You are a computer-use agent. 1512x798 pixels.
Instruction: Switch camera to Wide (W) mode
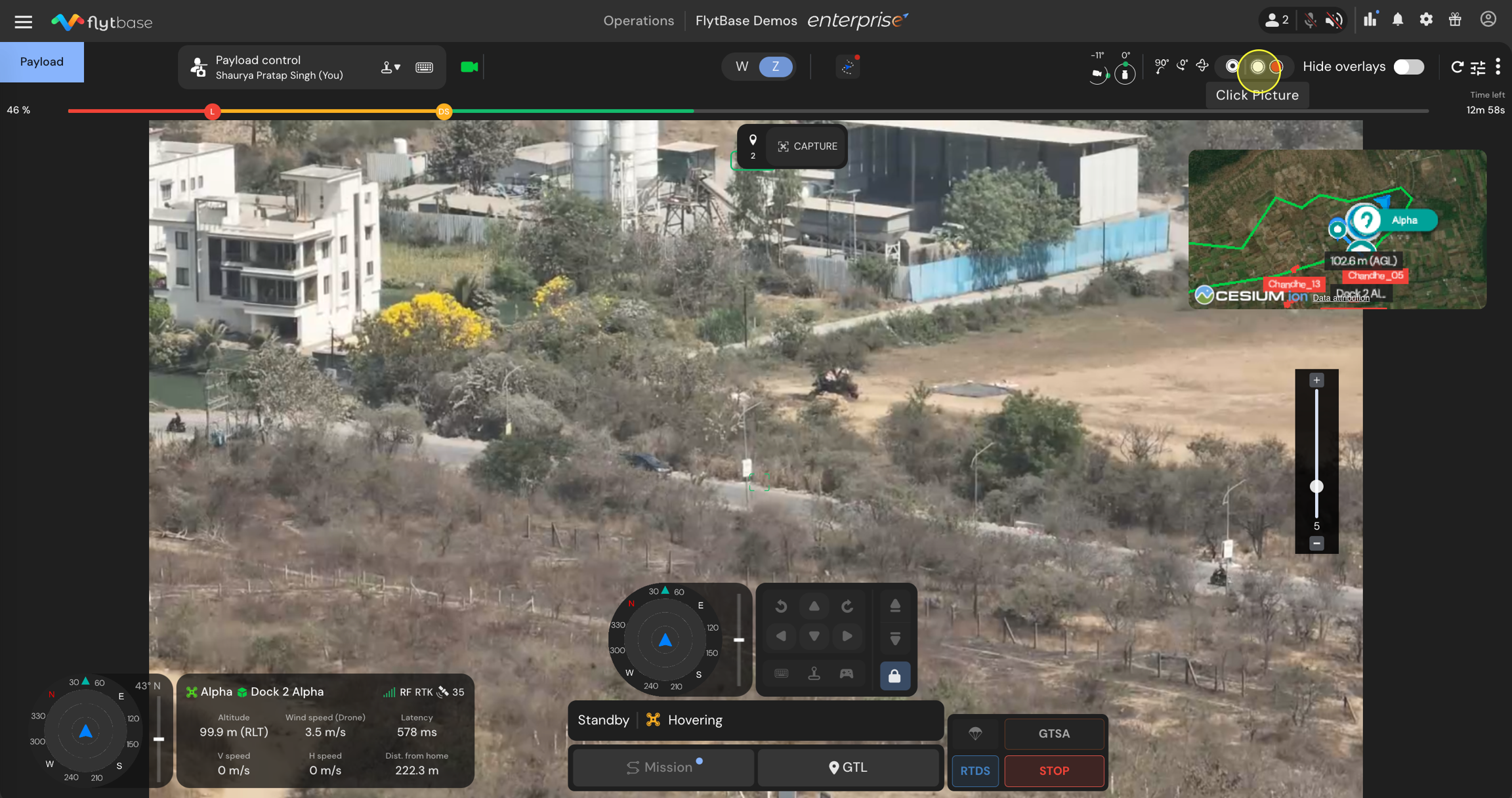[742, 67]
